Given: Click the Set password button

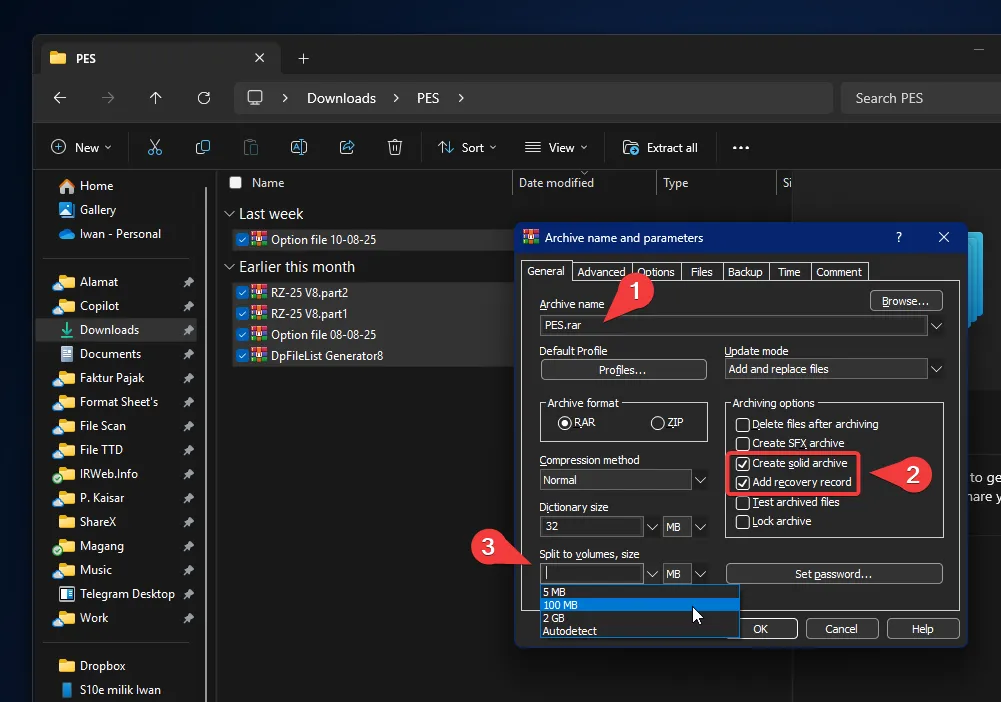Looking at the screenshot, I should pos(834,573).
